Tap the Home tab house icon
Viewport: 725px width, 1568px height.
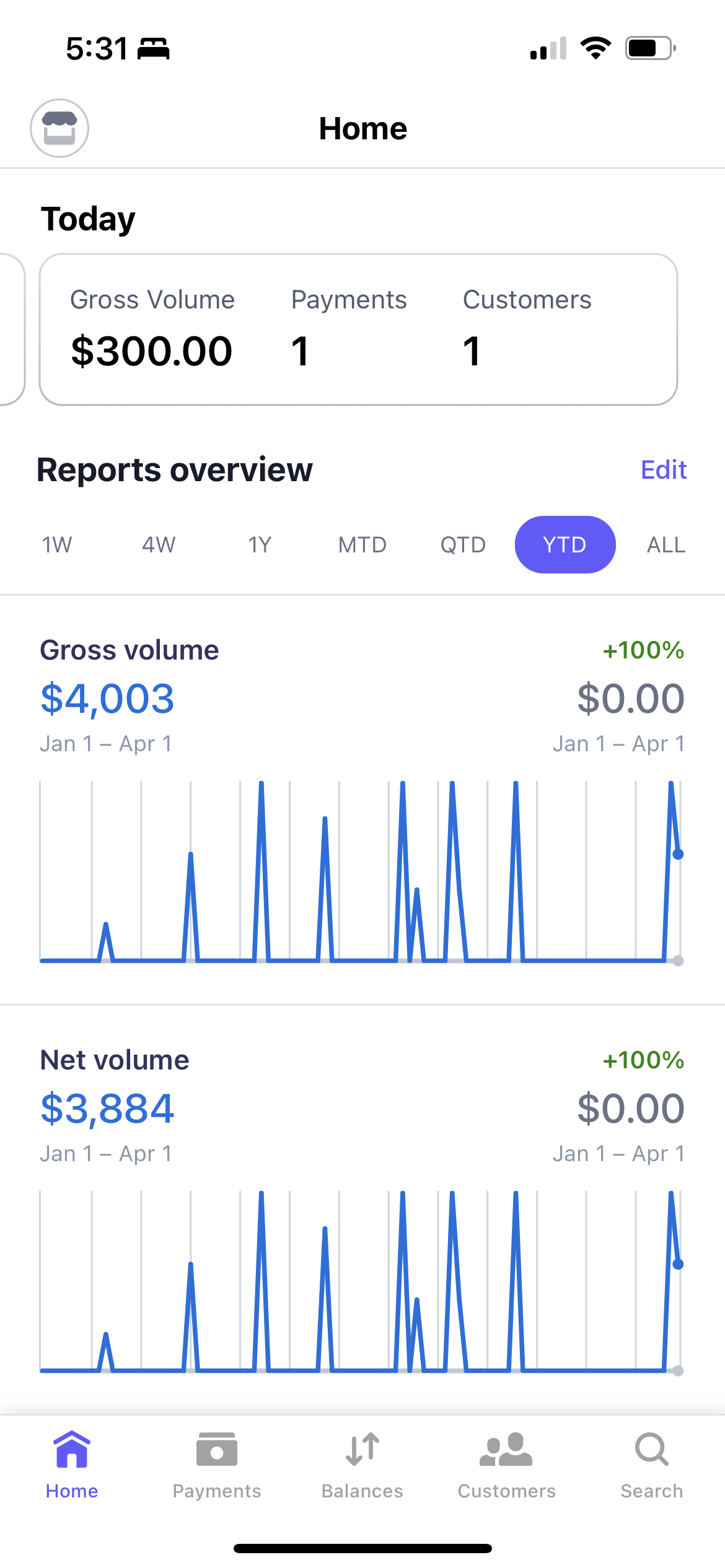click(x=72, y=1450)
